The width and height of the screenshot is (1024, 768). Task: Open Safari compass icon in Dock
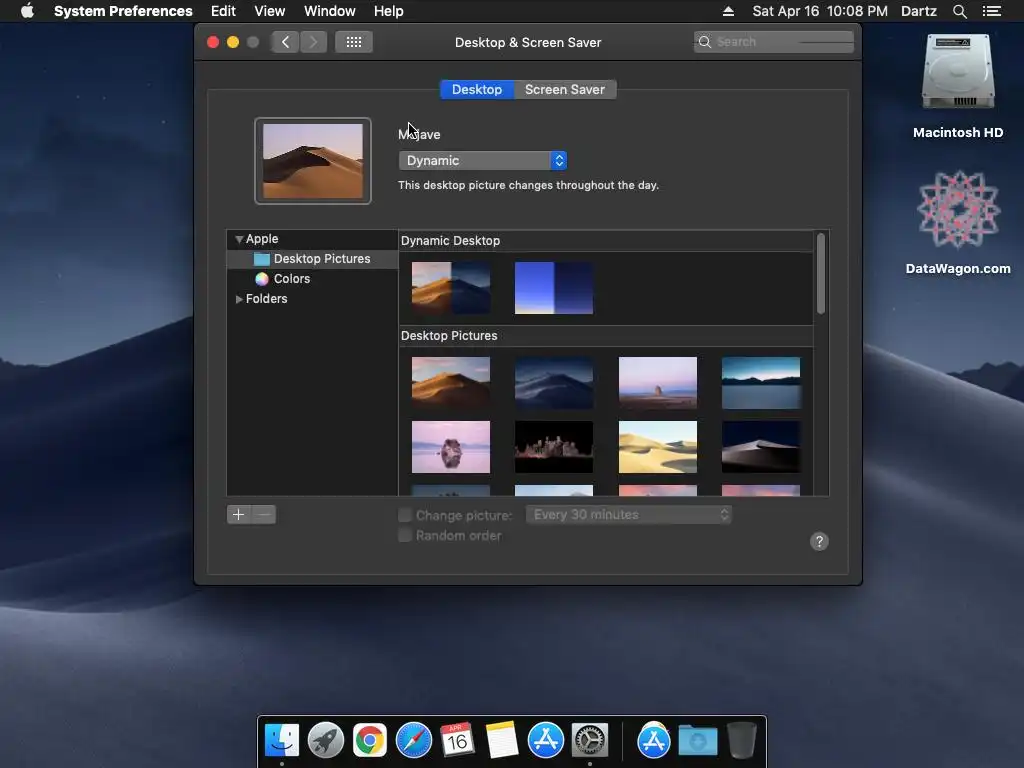click(x=413, y=740)
